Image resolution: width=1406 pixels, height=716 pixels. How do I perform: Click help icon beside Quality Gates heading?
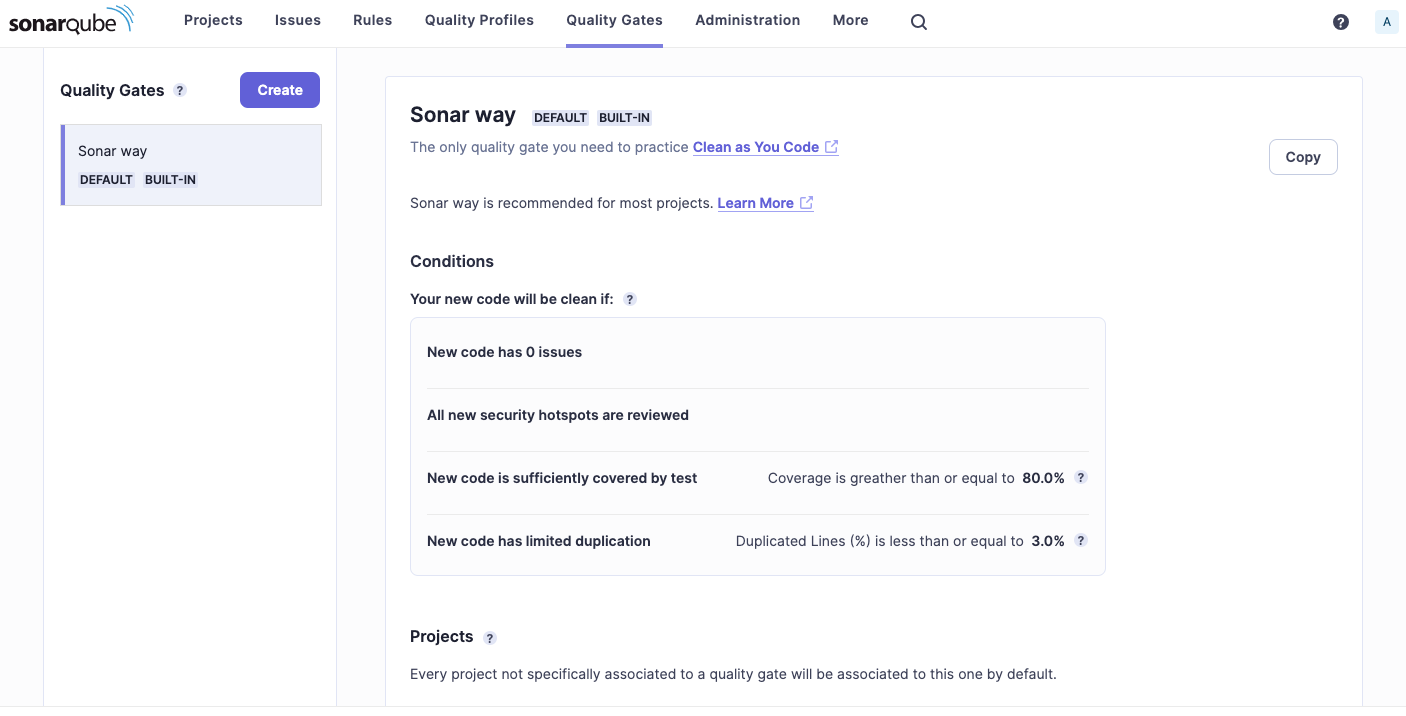(x=180, y=90)
